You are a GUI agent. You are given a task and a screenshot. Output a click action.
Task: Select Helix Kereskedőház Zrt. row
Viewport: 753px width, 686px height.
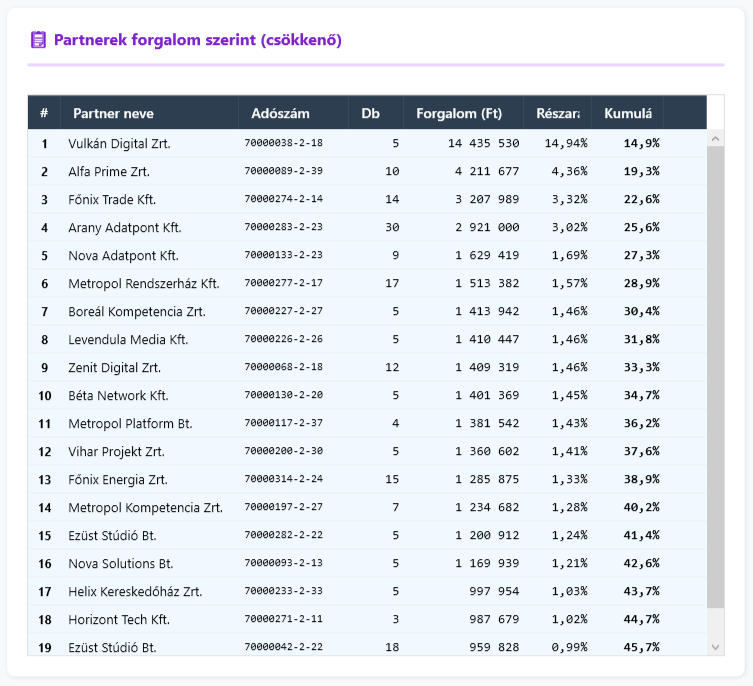click(134, 592)
